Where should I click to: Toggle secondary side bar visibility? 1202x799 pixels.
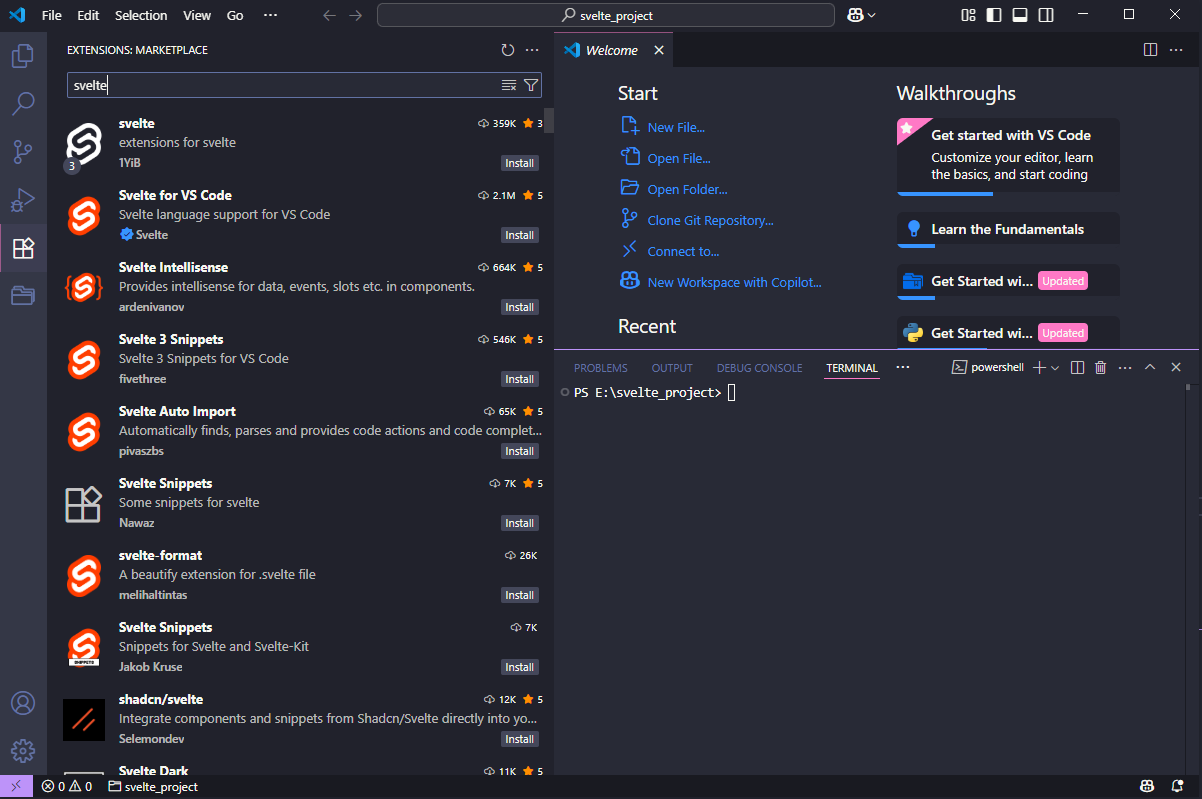click(1045, 15)
